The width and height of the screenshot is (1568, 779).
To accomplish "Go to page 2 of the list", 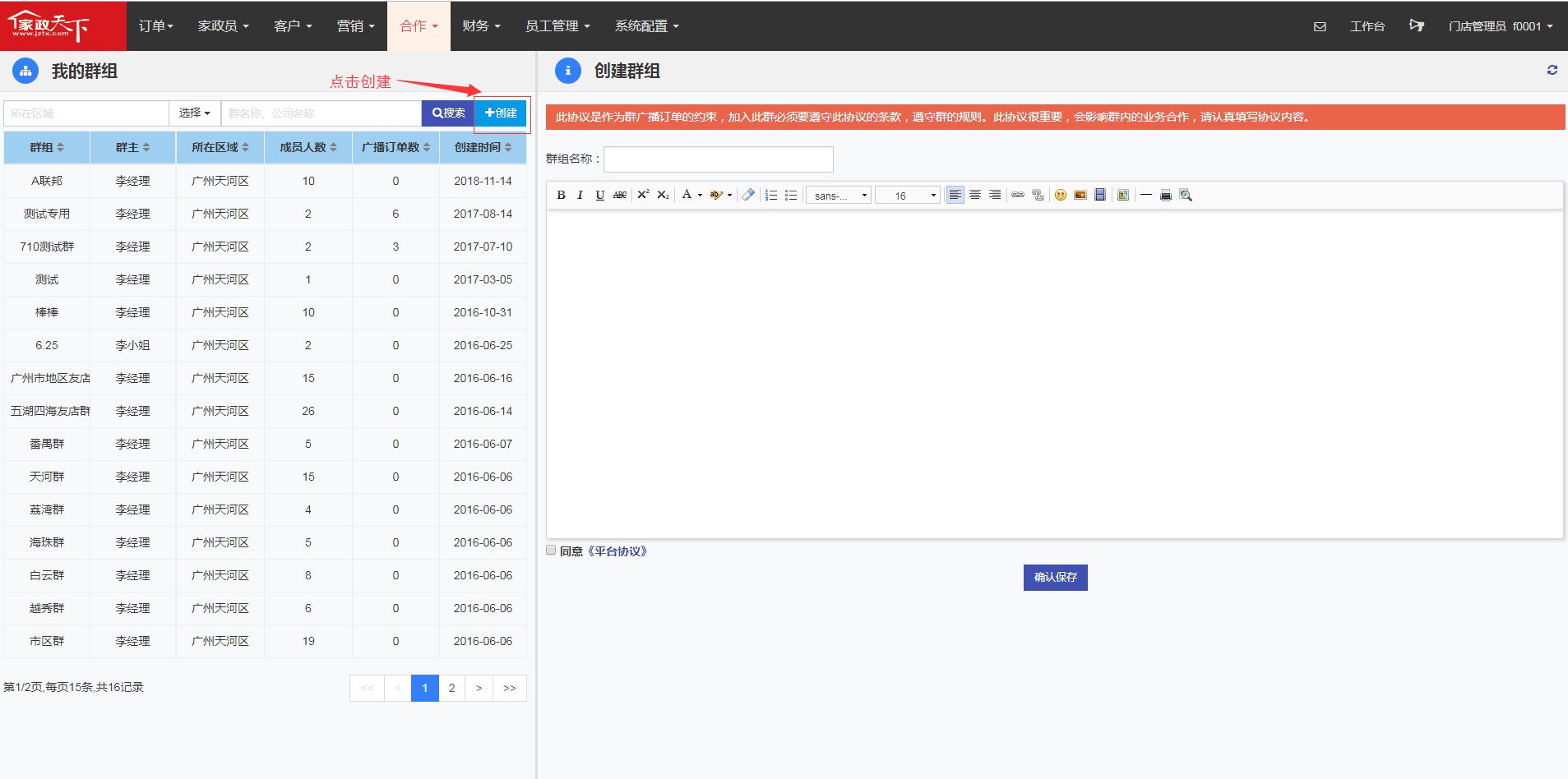I will point(451,688).
